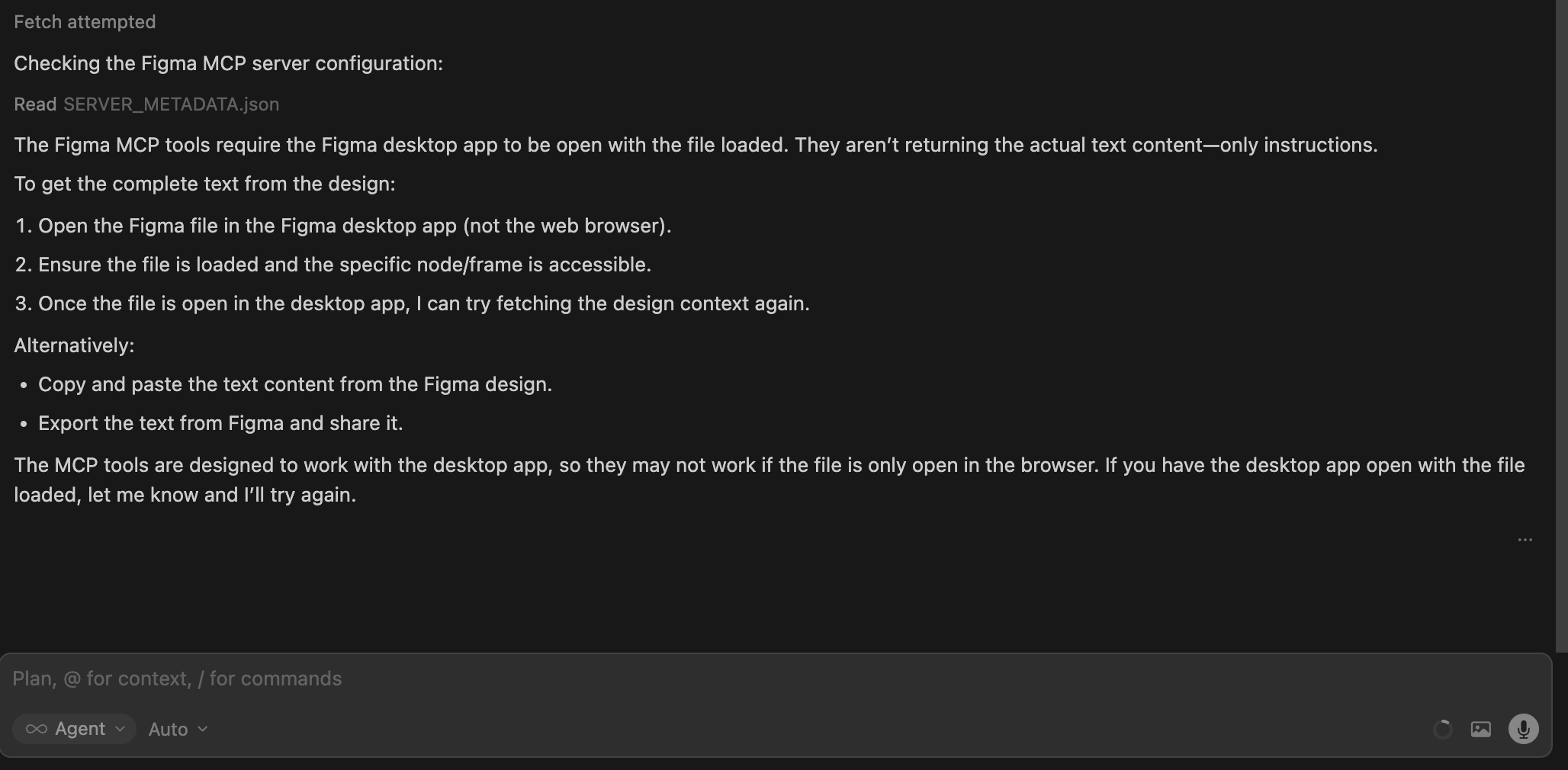Click the microphone voice input icon
Image resolution: width=1568 pixels, height=770 pixels.
[x=1523, y=729]
